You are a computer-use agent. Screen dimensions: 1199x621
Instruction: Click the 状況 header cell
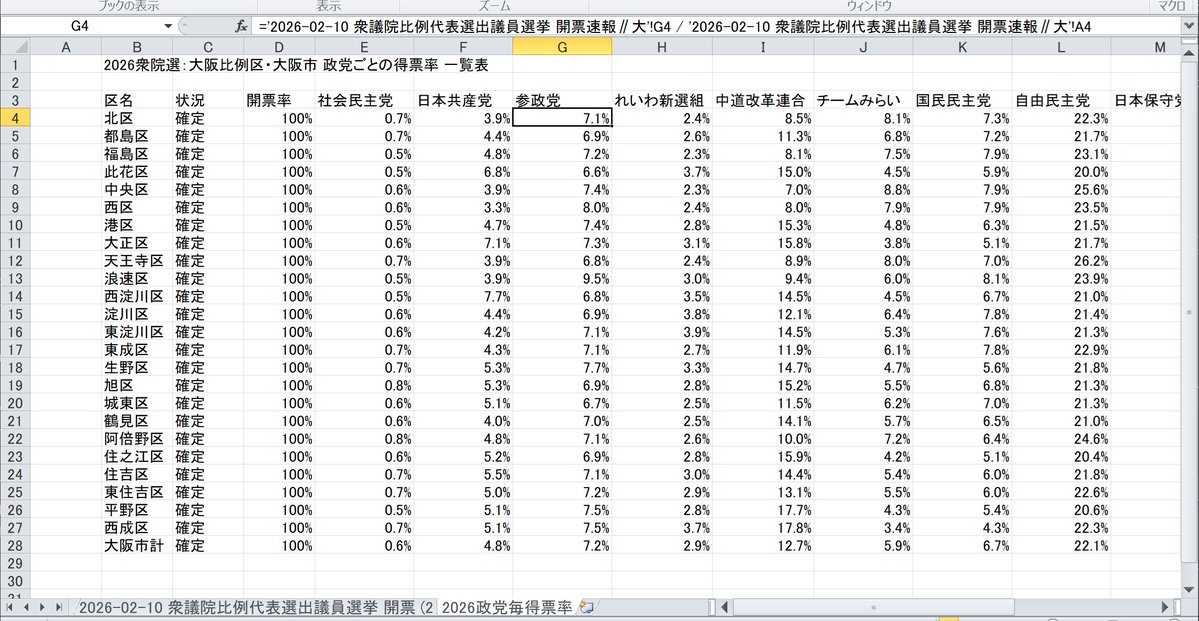click(x=208, y=100)
